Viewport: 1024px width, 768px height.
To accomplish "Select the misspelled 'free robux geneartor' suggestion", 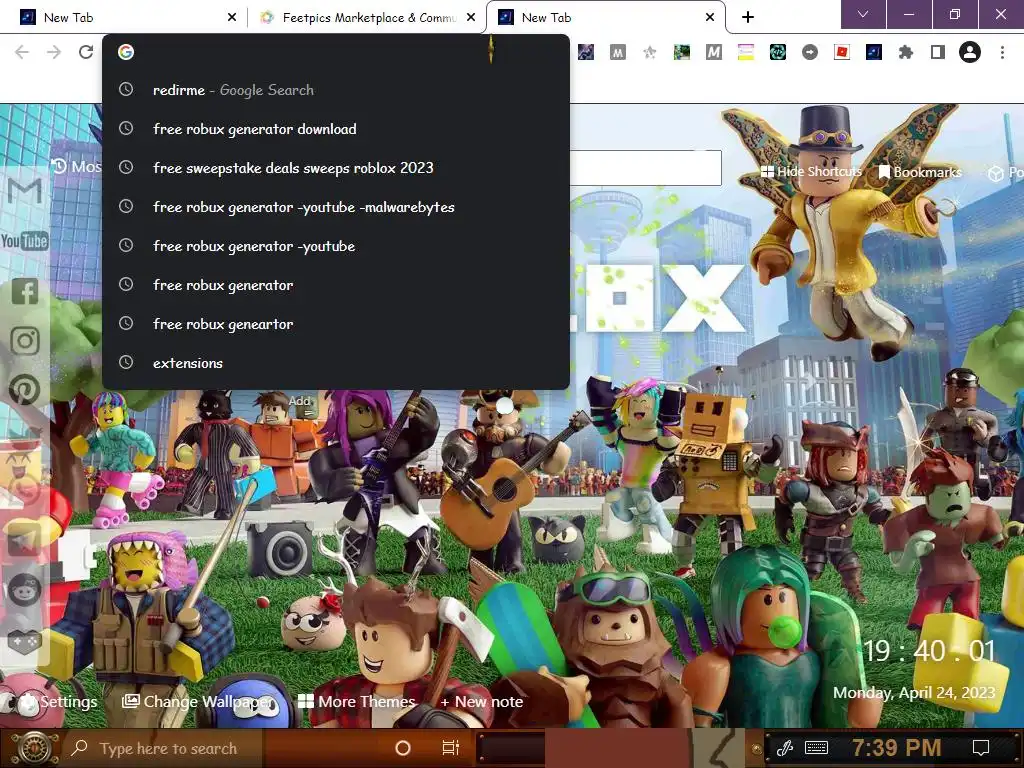I will click(336, 324).
